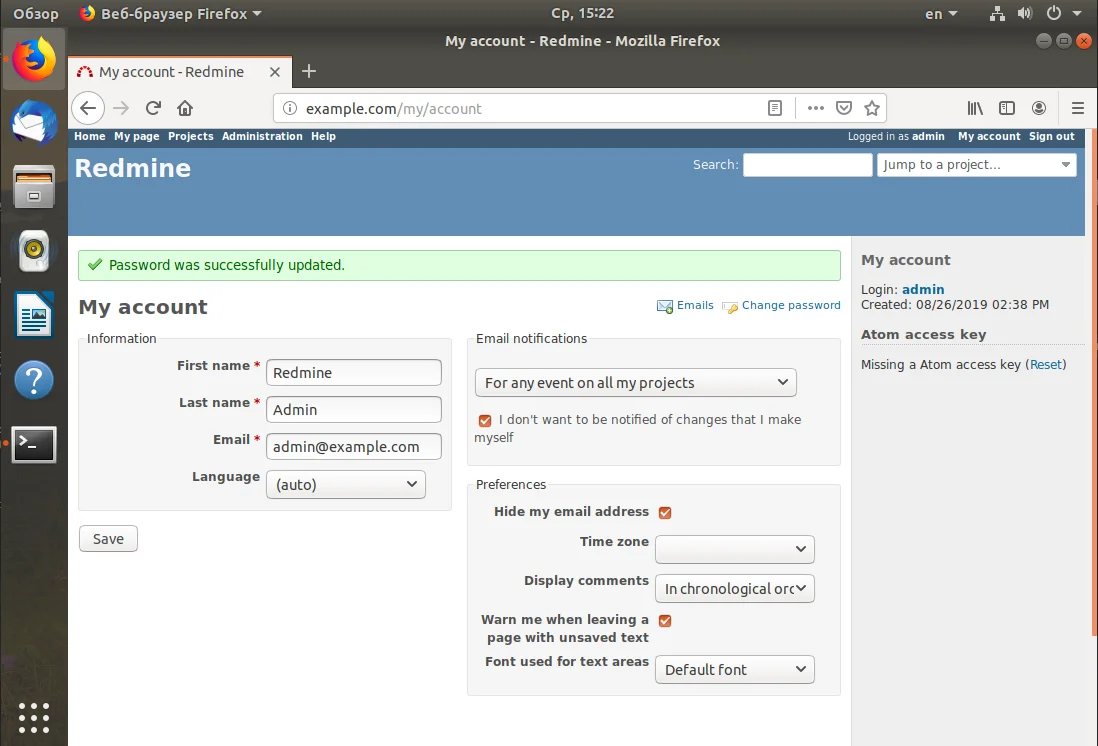Open Thunderbird mail from the dock
The image size is (1098, 746).
click(x=34, y=122)
